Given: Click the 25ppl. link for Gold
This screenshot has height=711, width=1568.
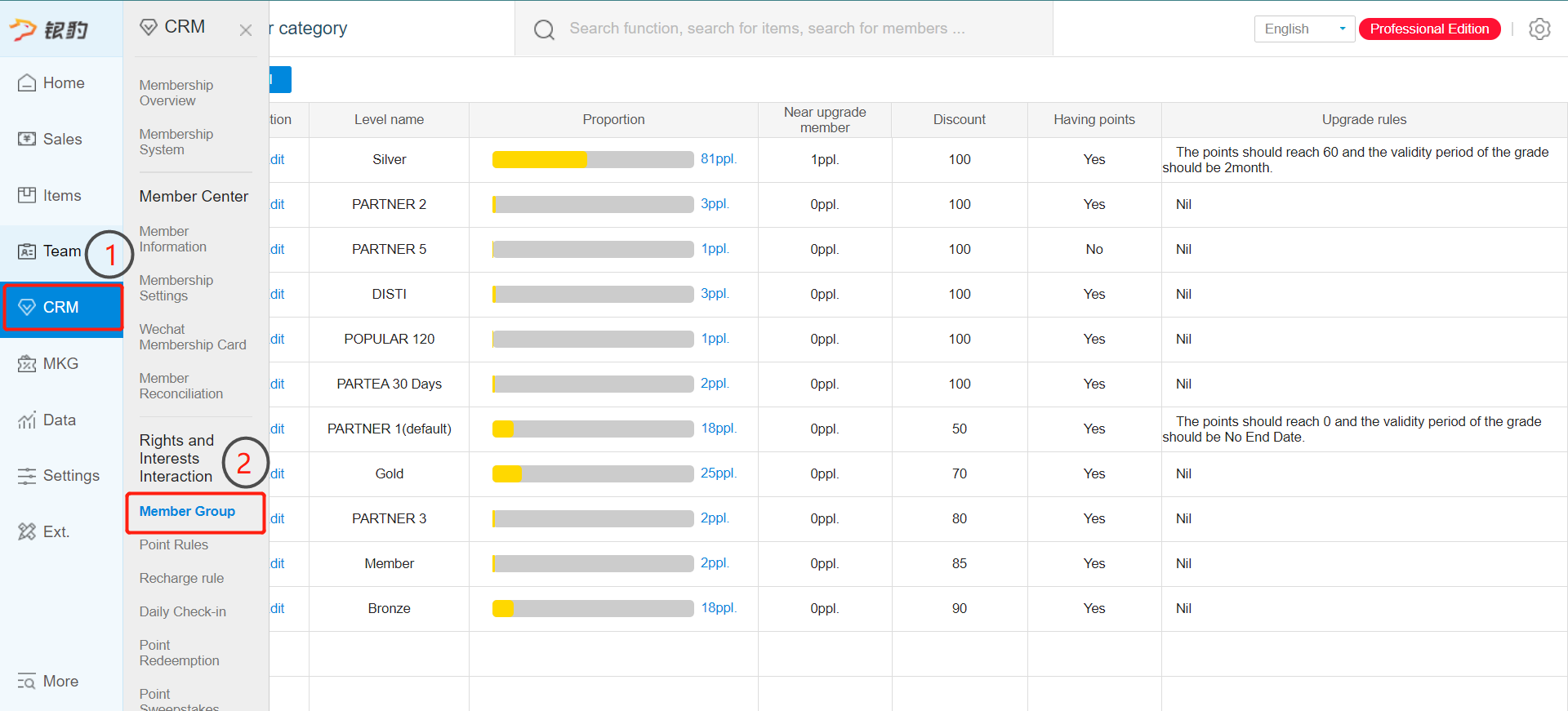Looking at the screenshot, I should (x=719, y=473).
